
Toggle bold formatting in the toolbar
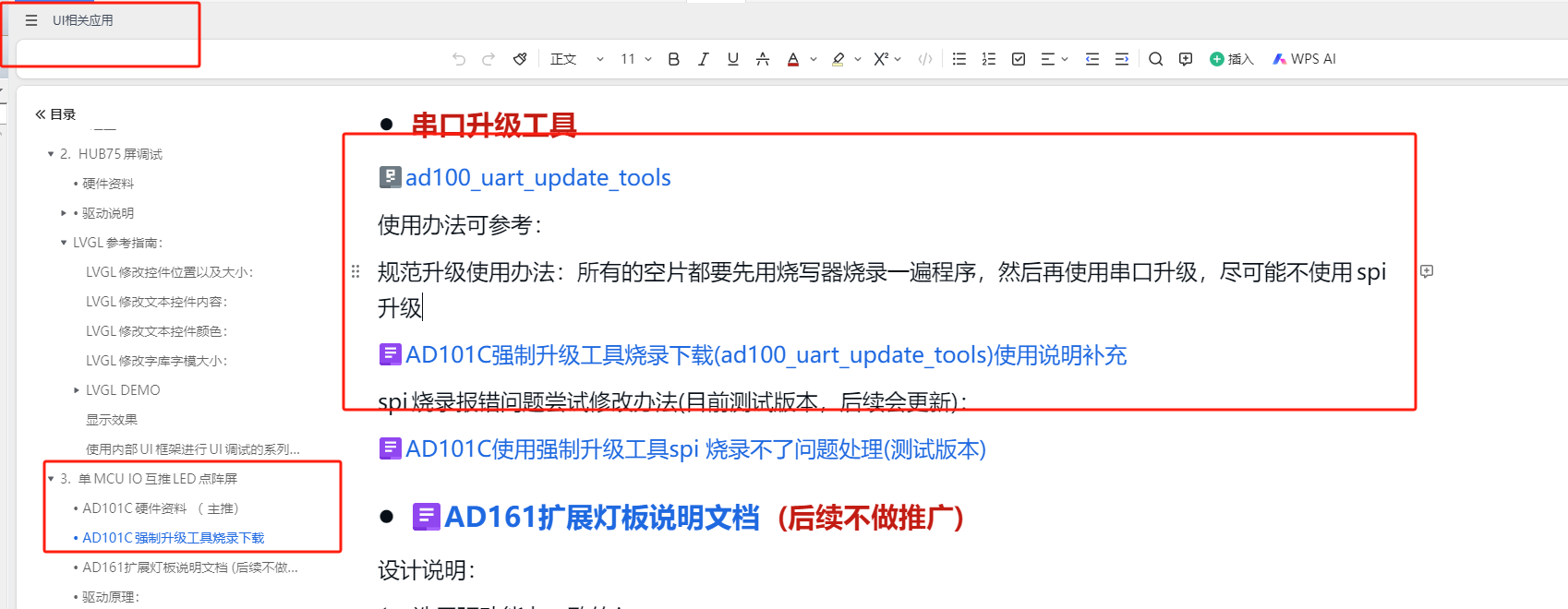pyautogui.click(x=674, y=59)
